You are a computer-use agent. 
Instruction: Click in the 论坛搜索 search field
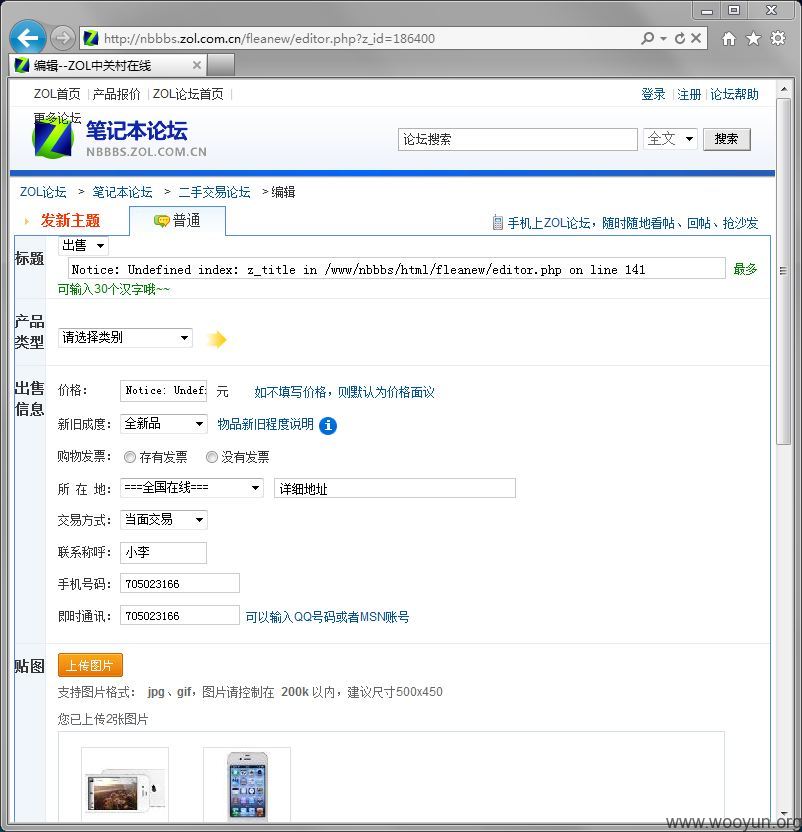point(518,140)
